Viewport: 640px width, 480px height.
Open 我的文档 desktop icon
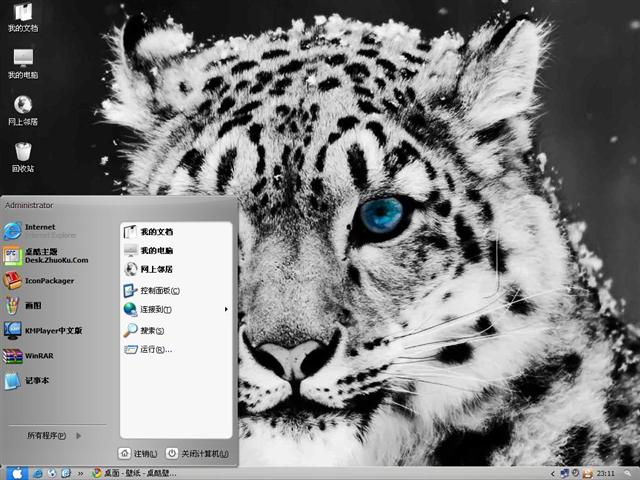[x=23, y=17]
